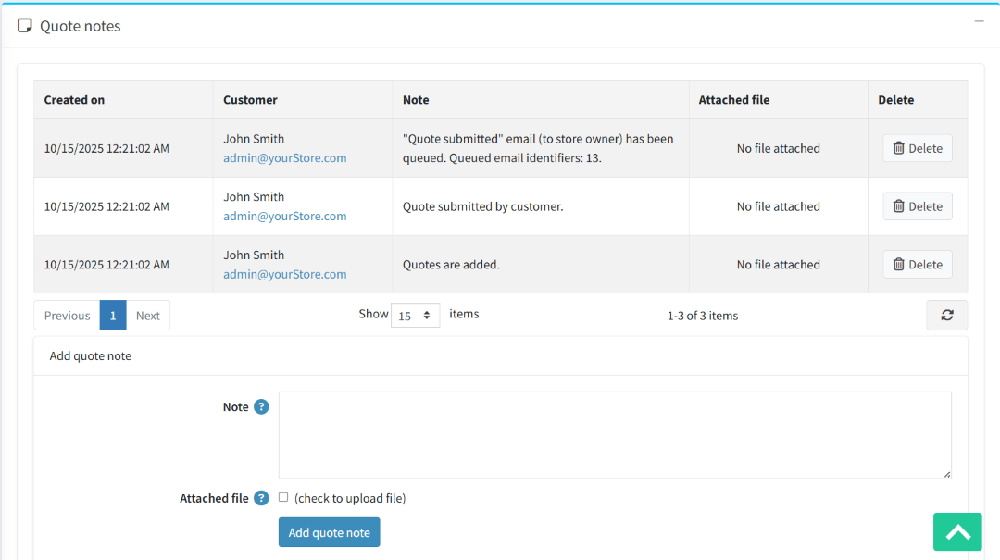Click the Add quote note button
The height and width of the screenshot is (560, 1000).
pyautogui.click(x=329, y=532)
